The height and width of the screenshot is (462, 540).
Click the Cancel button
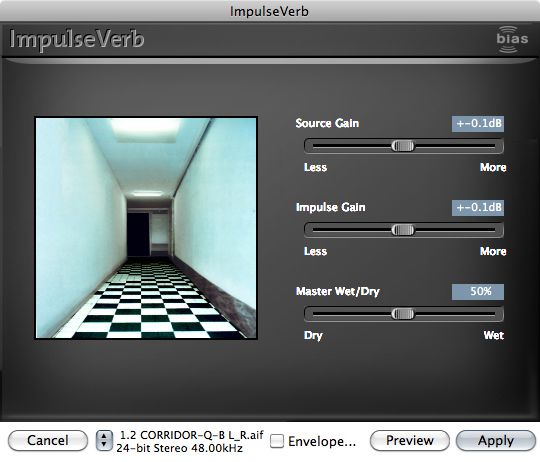48,441
